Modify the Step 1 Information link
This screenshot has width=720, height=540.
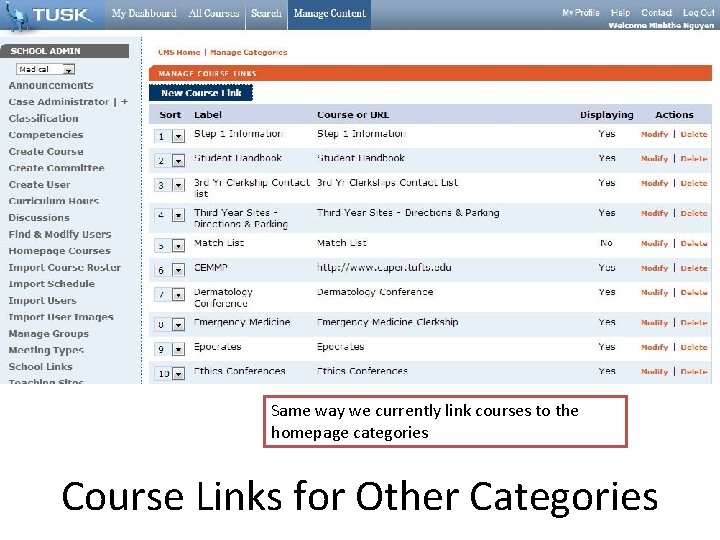click(654, 134)
